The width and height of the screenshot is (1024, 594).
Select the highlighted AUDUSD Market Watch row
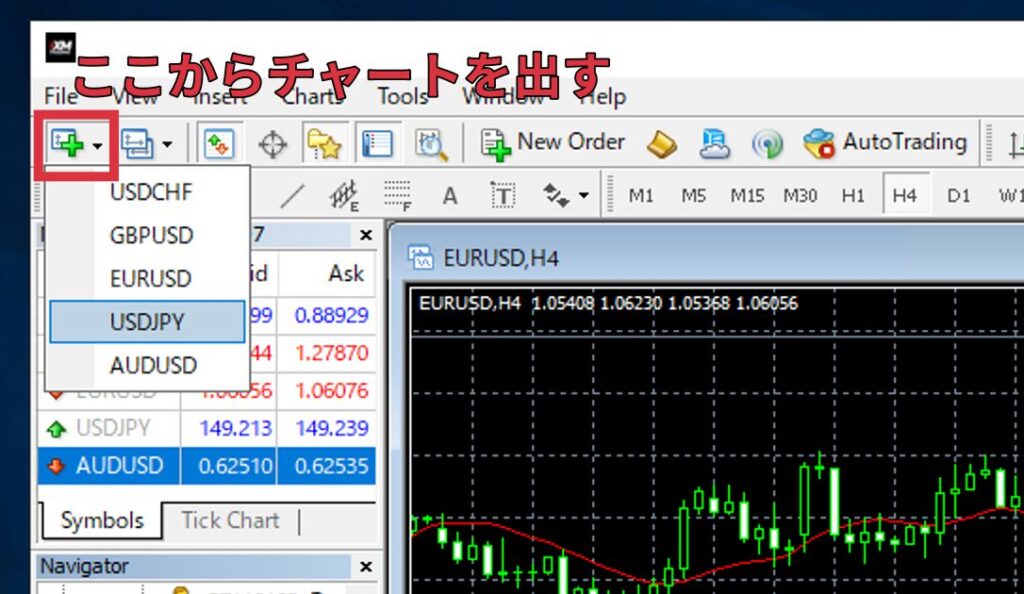coord(206,466)
